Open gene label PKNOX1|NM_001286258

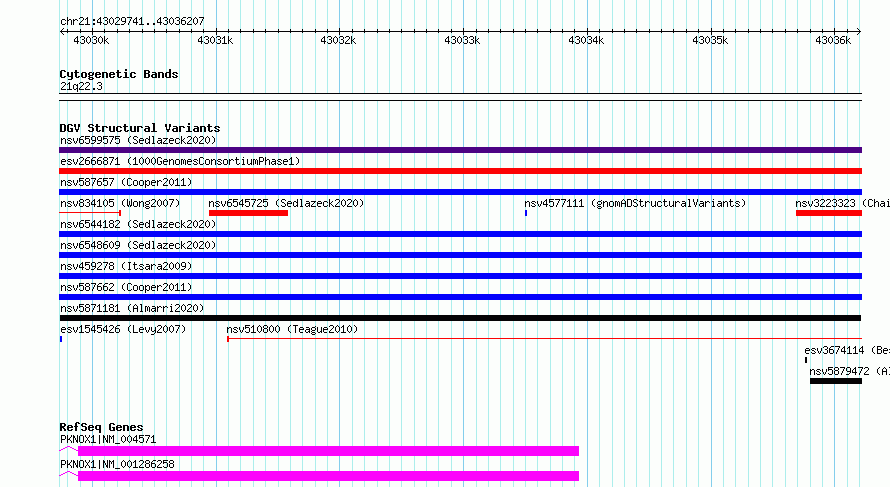(x=117, y=464)
